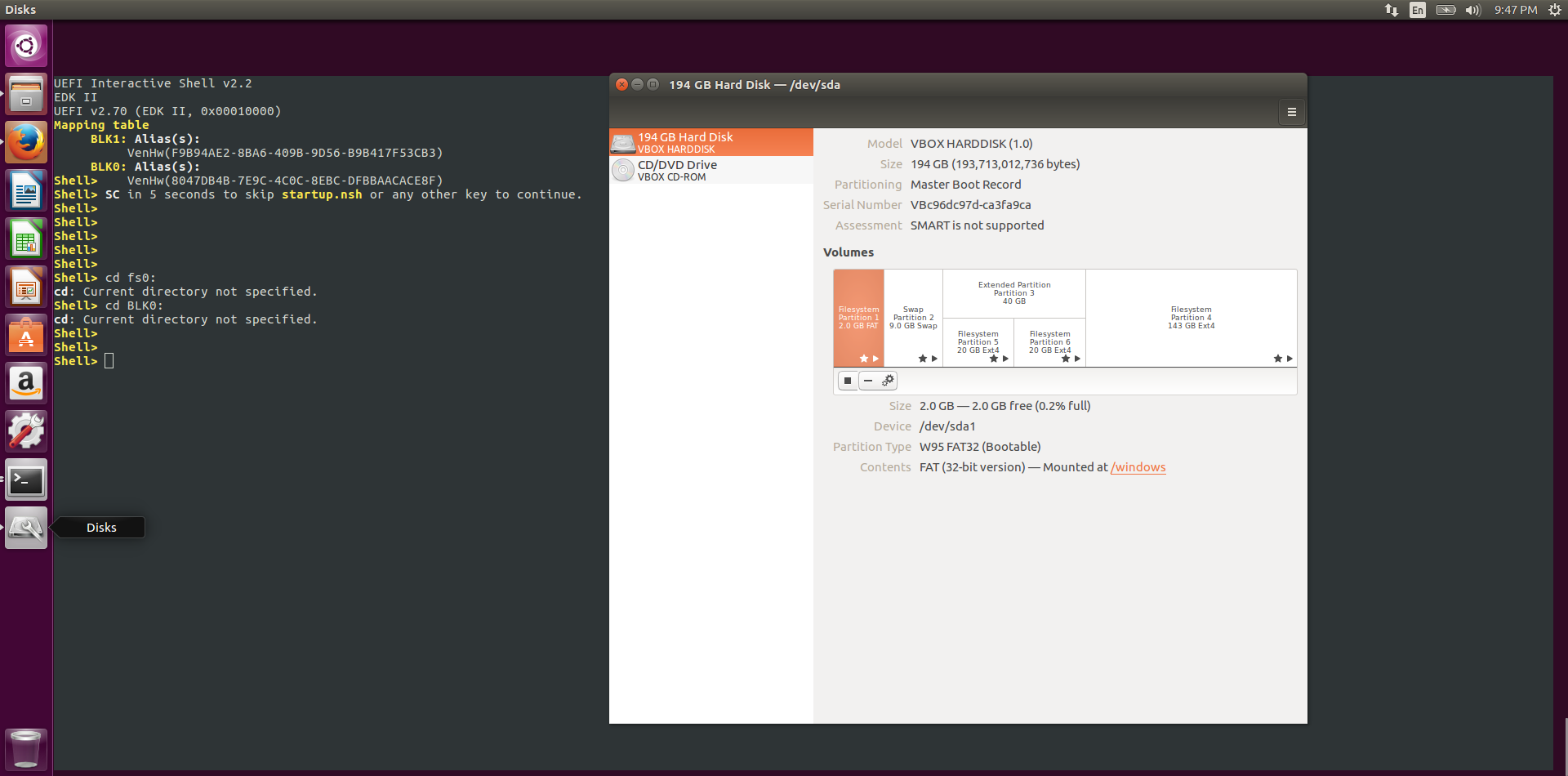Open the sound volume indicator menu
Image resolution: width=1568 pixels, height=776 pixels.
pos(1472,10)
